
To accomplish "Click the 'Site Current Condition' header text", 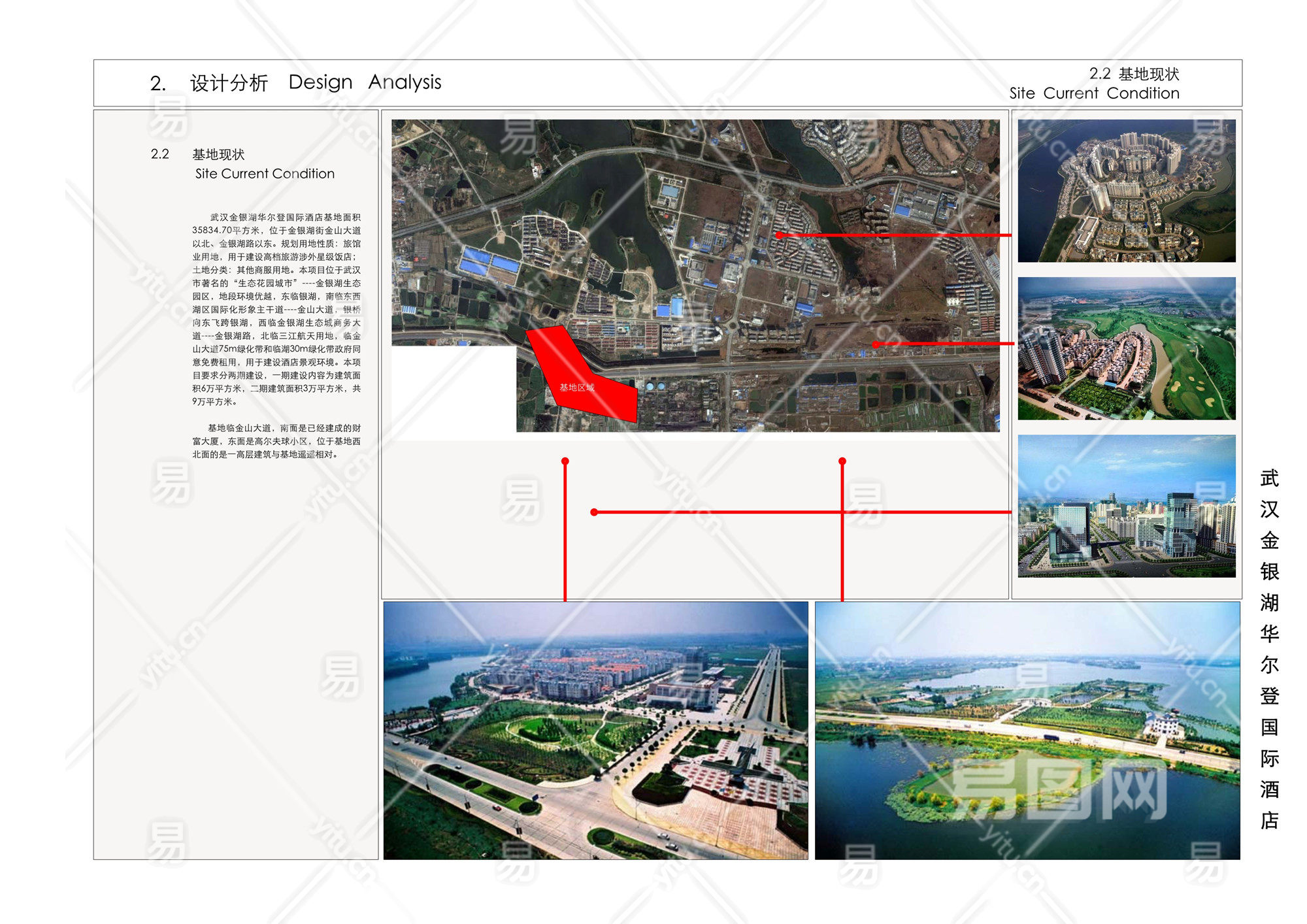I will (1094, 93).
